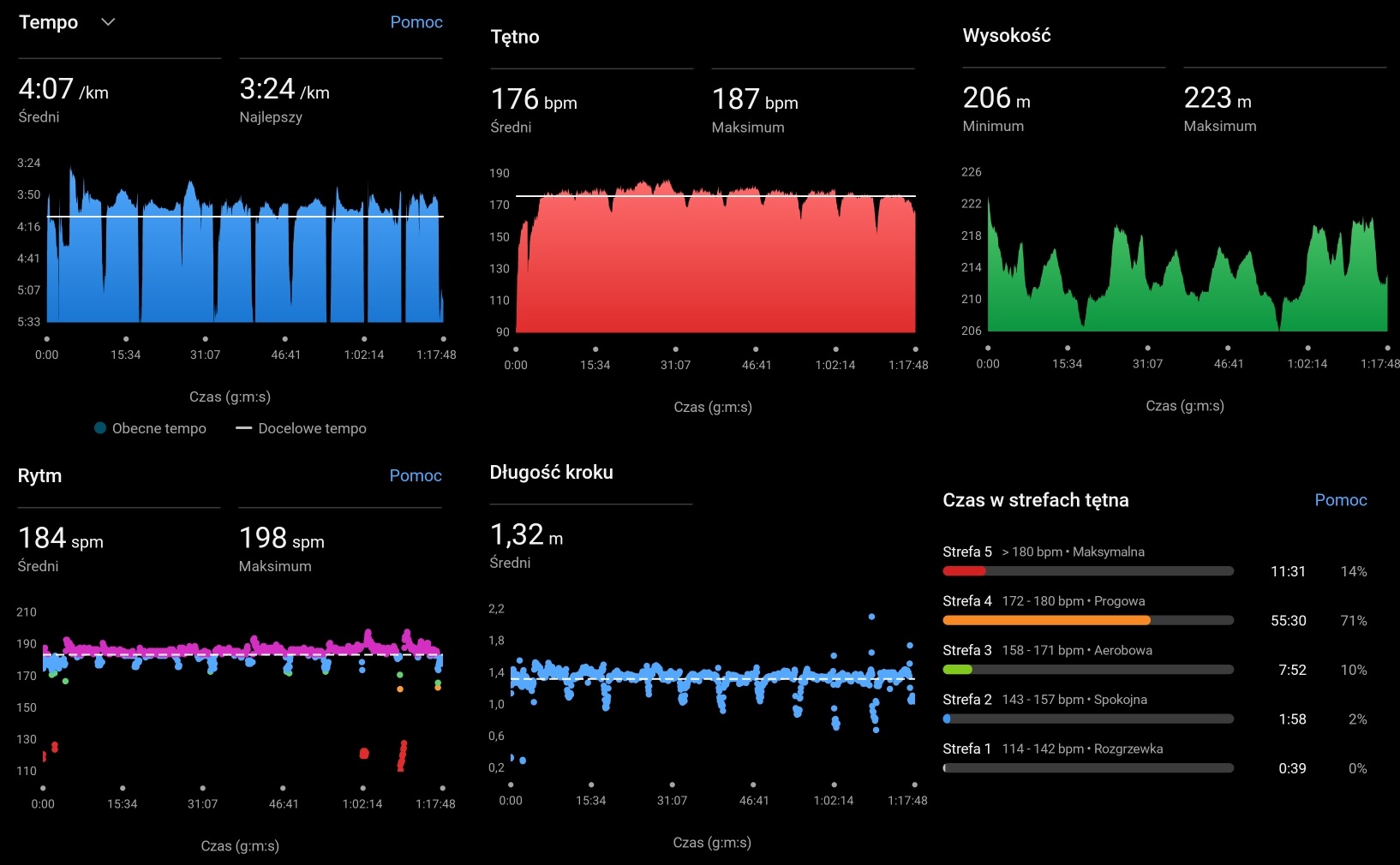Click the green Wysokość elevation graph

point(1187,283)
